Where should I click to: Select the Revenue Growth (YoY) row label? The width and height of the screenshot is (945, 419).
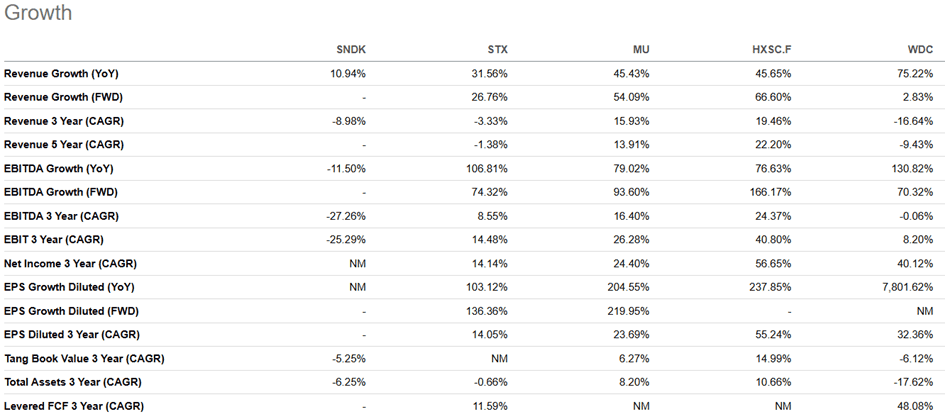[x=62, y=74]
